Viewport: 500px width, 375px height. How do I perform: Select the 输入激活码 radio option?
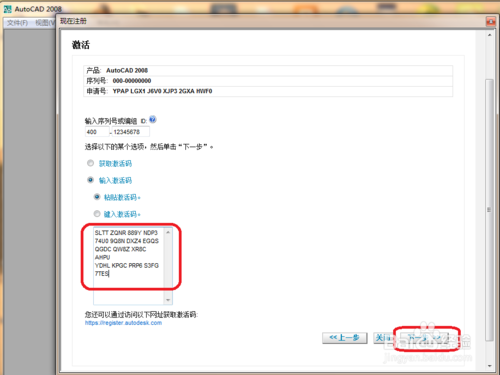pos(90,180)
